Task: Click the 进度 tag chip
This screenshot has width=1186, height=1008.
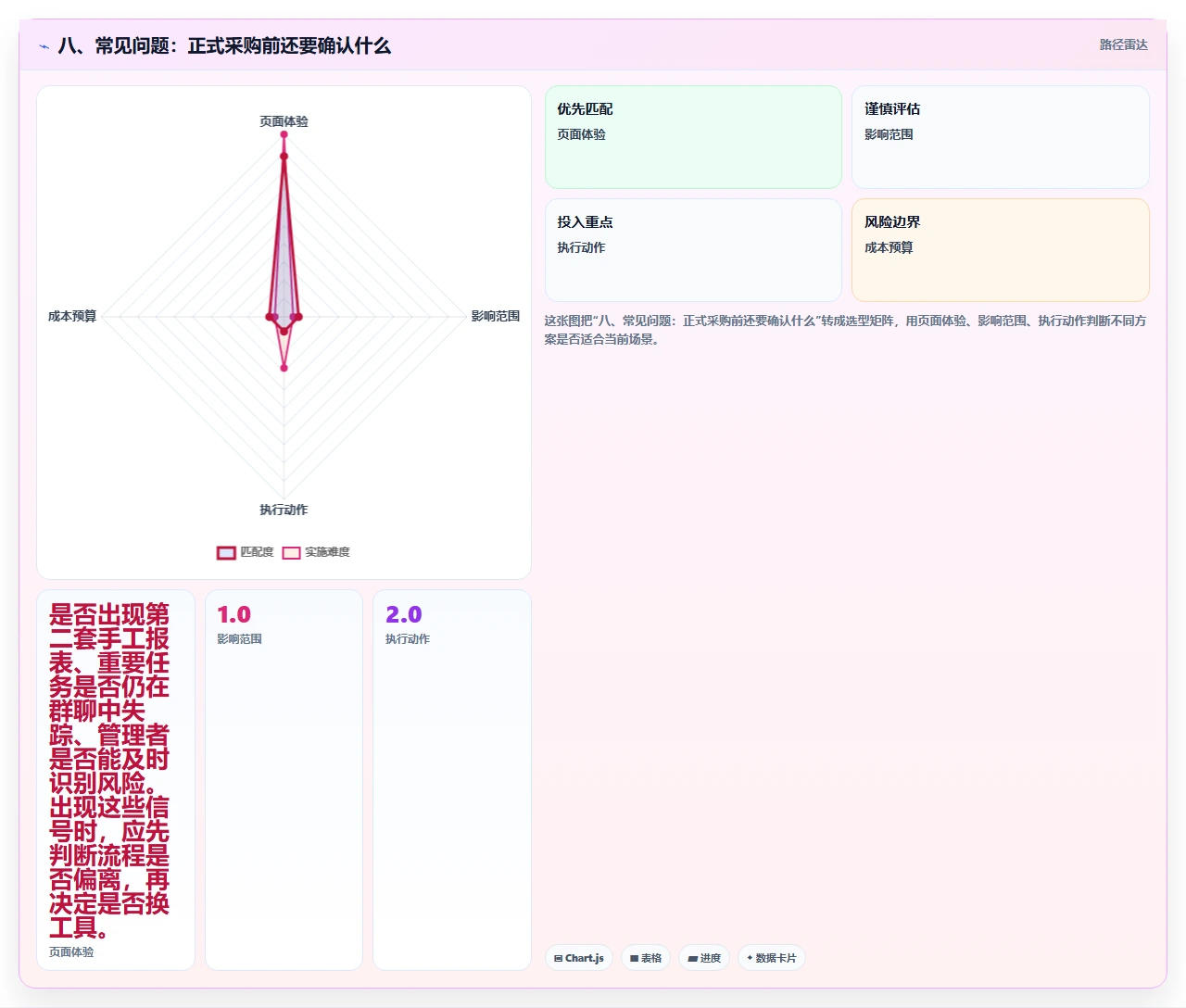Action: (704, 958)
